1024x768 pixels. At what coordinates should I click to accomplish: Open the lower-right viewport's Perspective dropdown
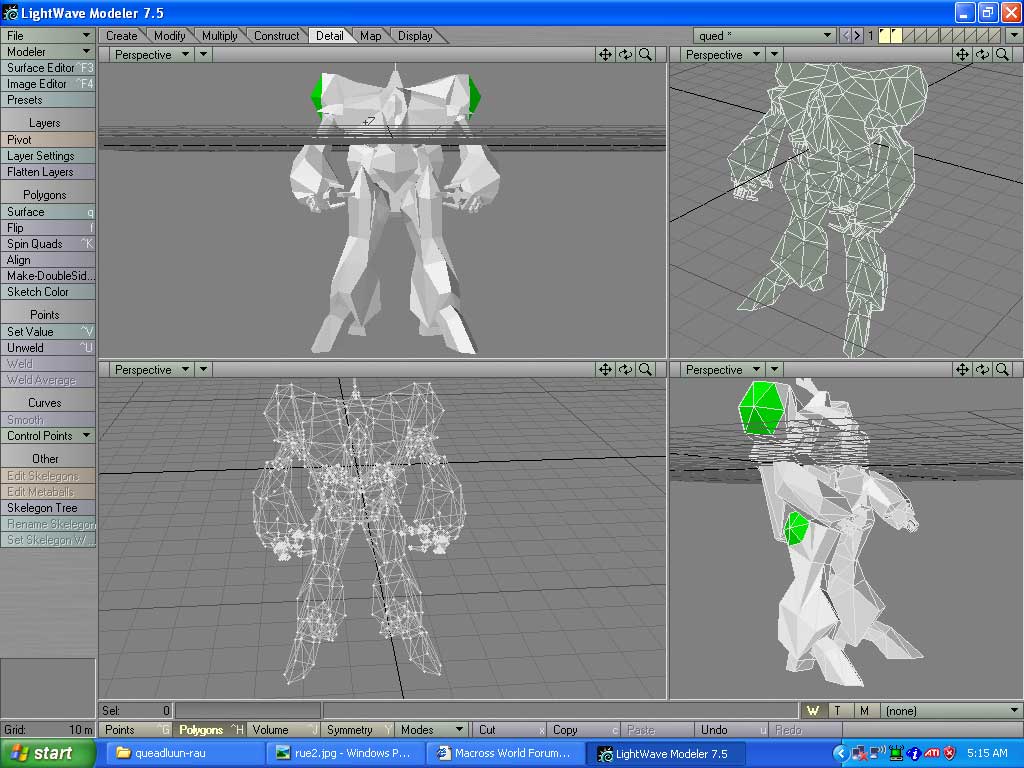point(722,370)
